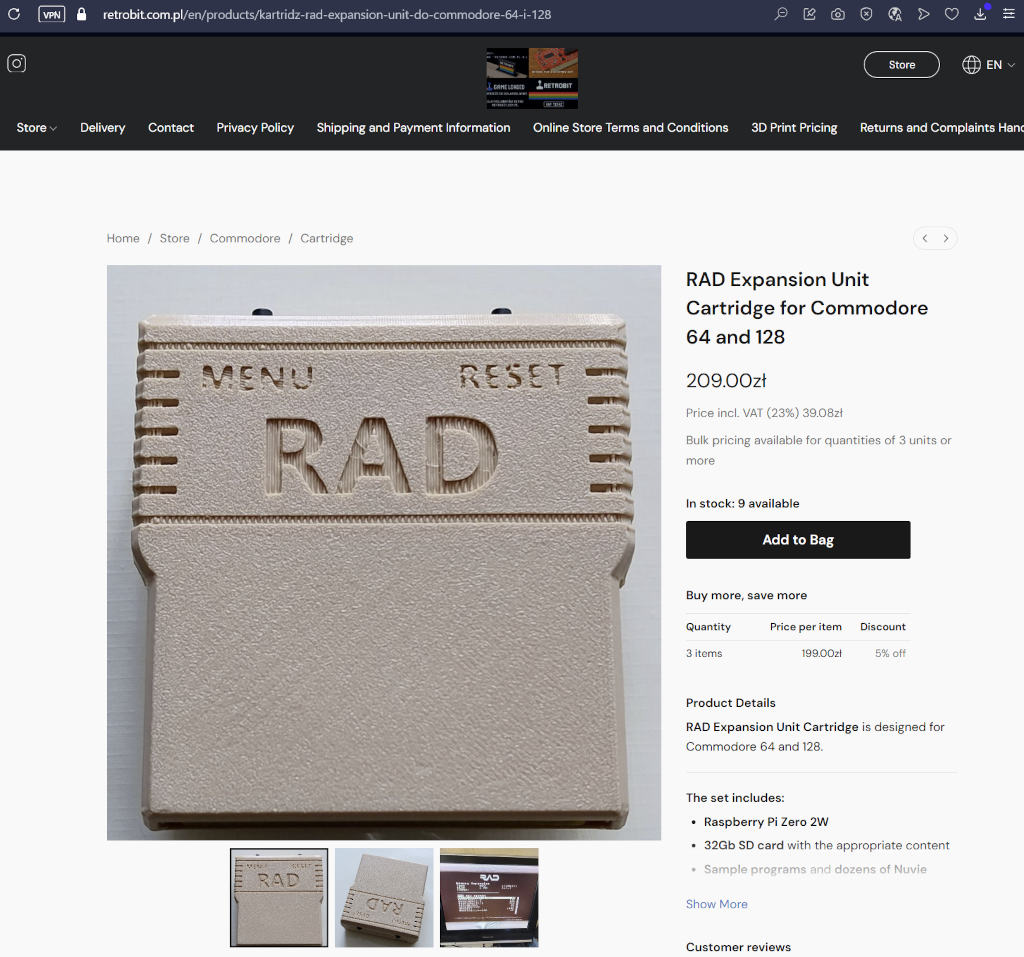1024x957 pixels.
Task: Click the address bar URL field
Action: click(327, 14)
